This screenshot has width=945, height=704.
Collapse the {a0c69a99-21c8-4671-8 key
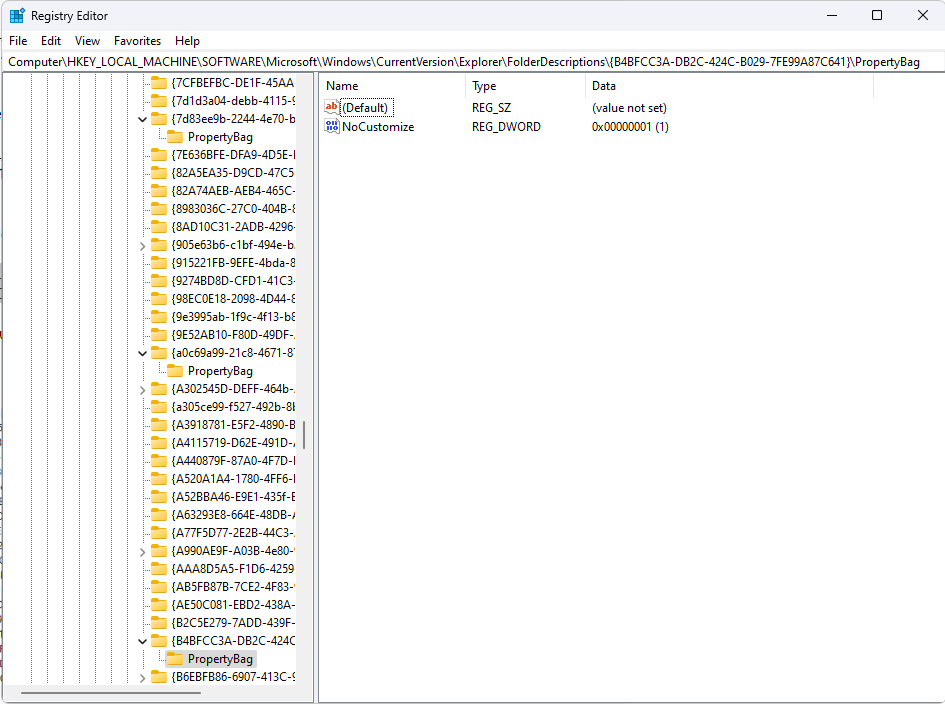(x=142, y=353)
